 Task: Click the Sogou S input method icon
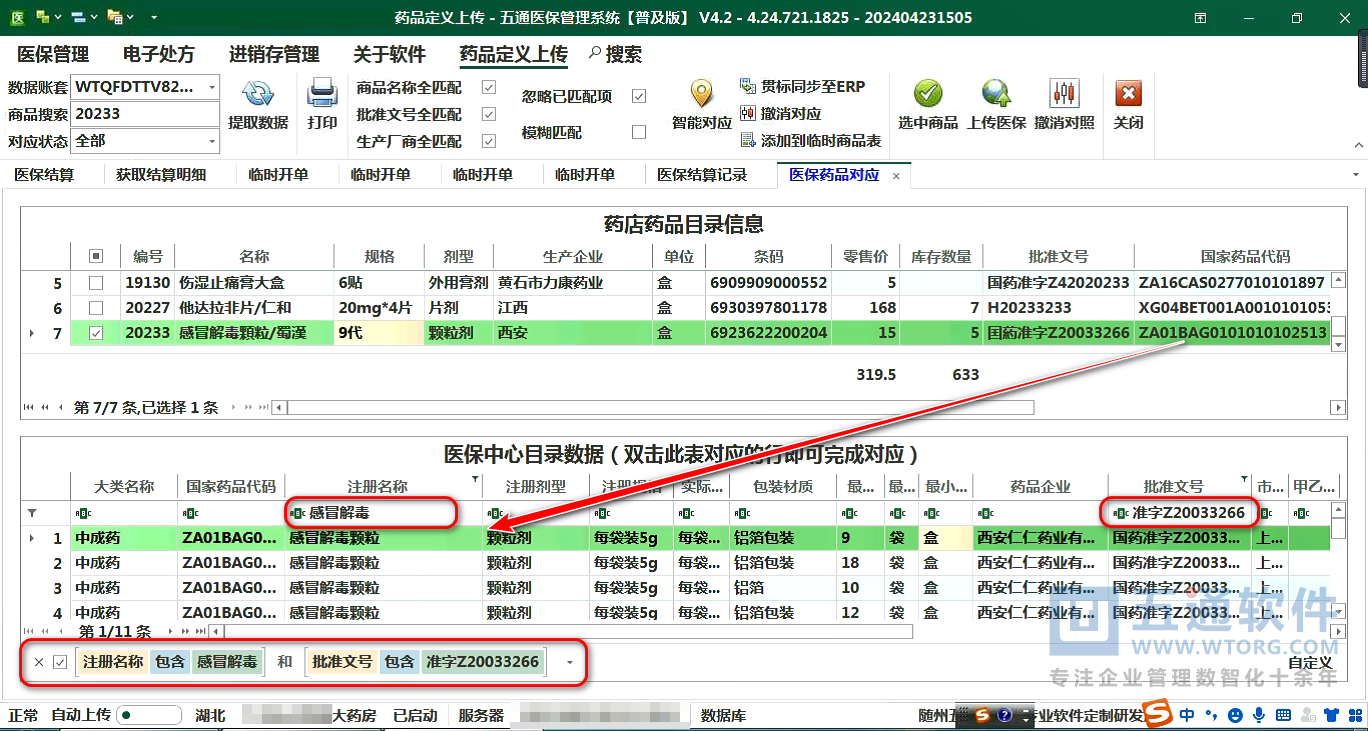tap(1158, 714)
